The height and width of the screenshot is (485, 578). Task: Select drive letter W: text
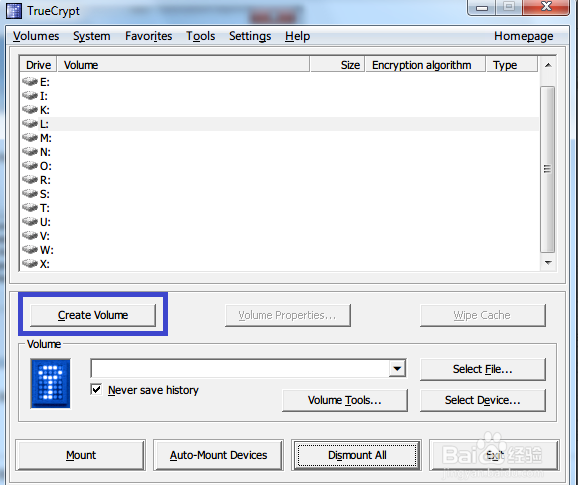tap(46, 250)
